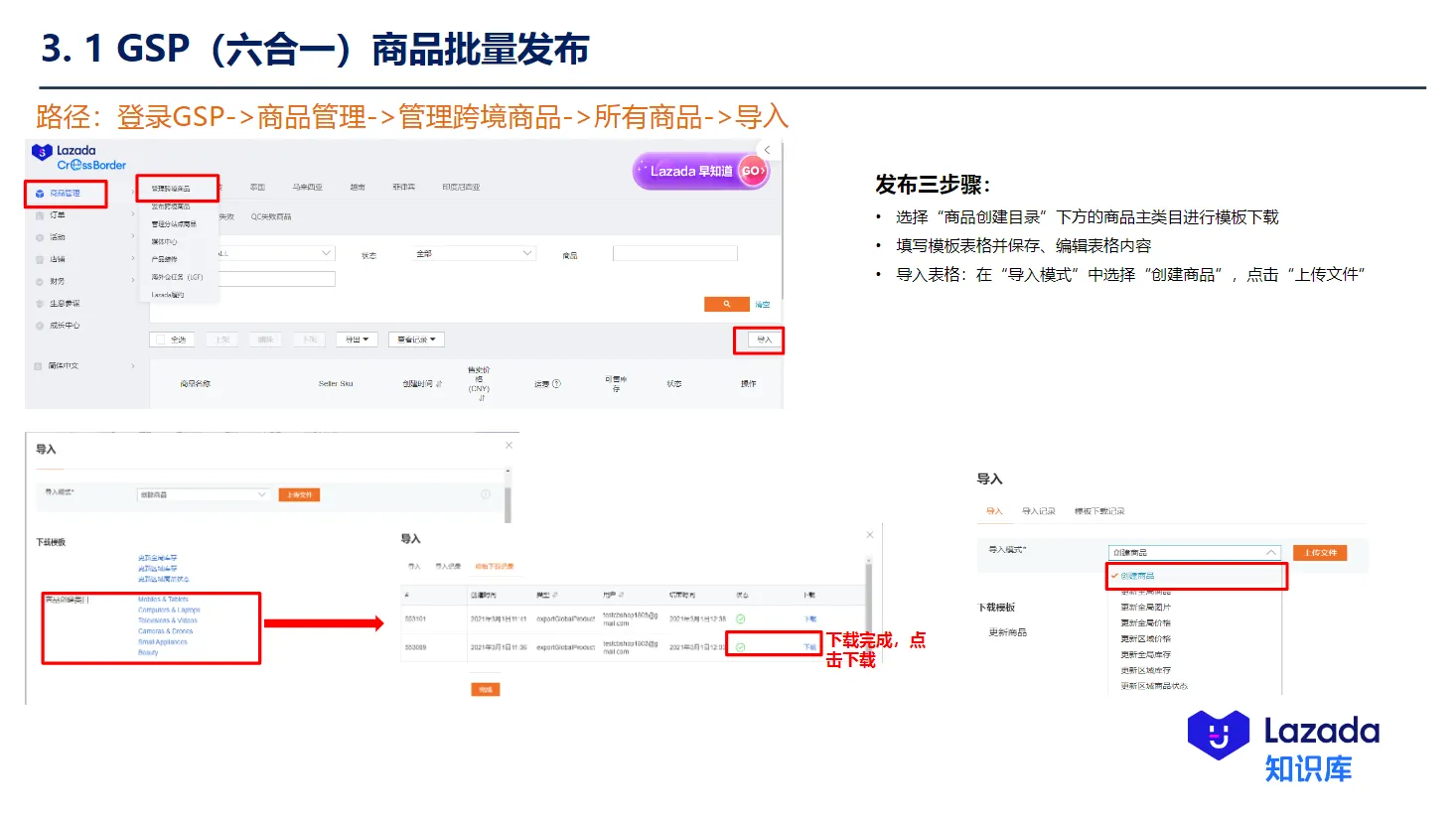
Task: Click the 活动 icon in the sidebar
Action: click(x=40, y=236)
